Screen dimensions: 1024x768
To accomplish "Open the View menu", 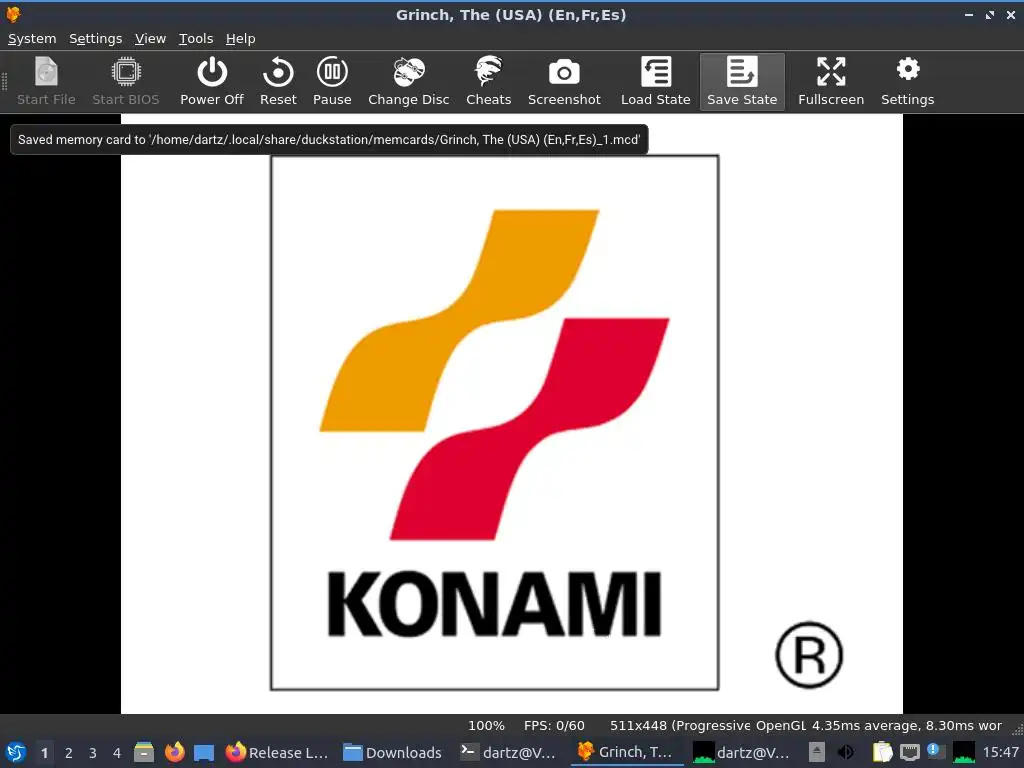I will [x=150, y=39].
